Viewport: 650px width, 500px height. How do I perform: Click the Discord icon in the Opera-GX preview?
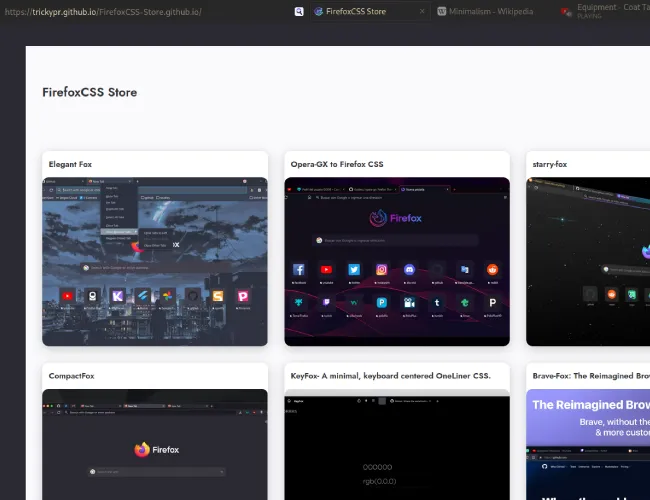tap(408, 270)
